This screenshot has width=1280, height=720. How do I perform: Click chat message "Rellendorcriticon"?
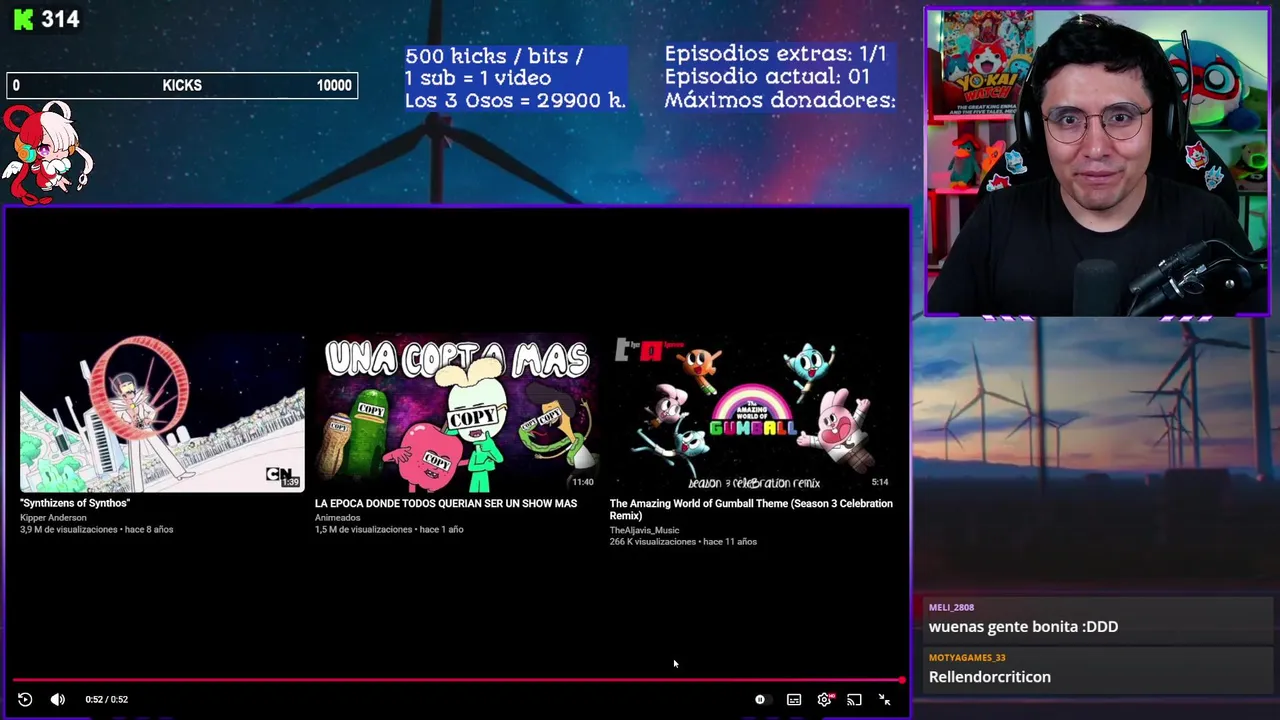coord(990,677)
